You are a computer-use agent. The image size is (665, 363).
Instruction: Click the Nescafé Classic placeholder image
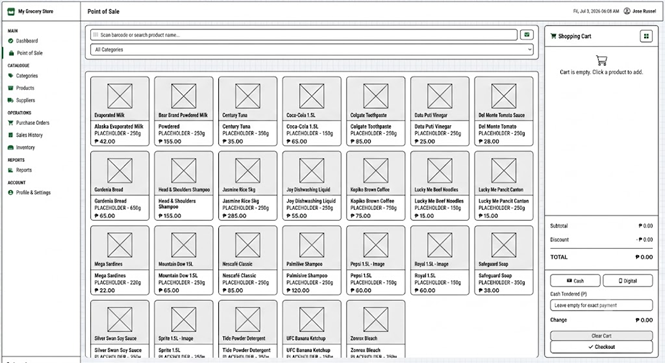point(248,245)
